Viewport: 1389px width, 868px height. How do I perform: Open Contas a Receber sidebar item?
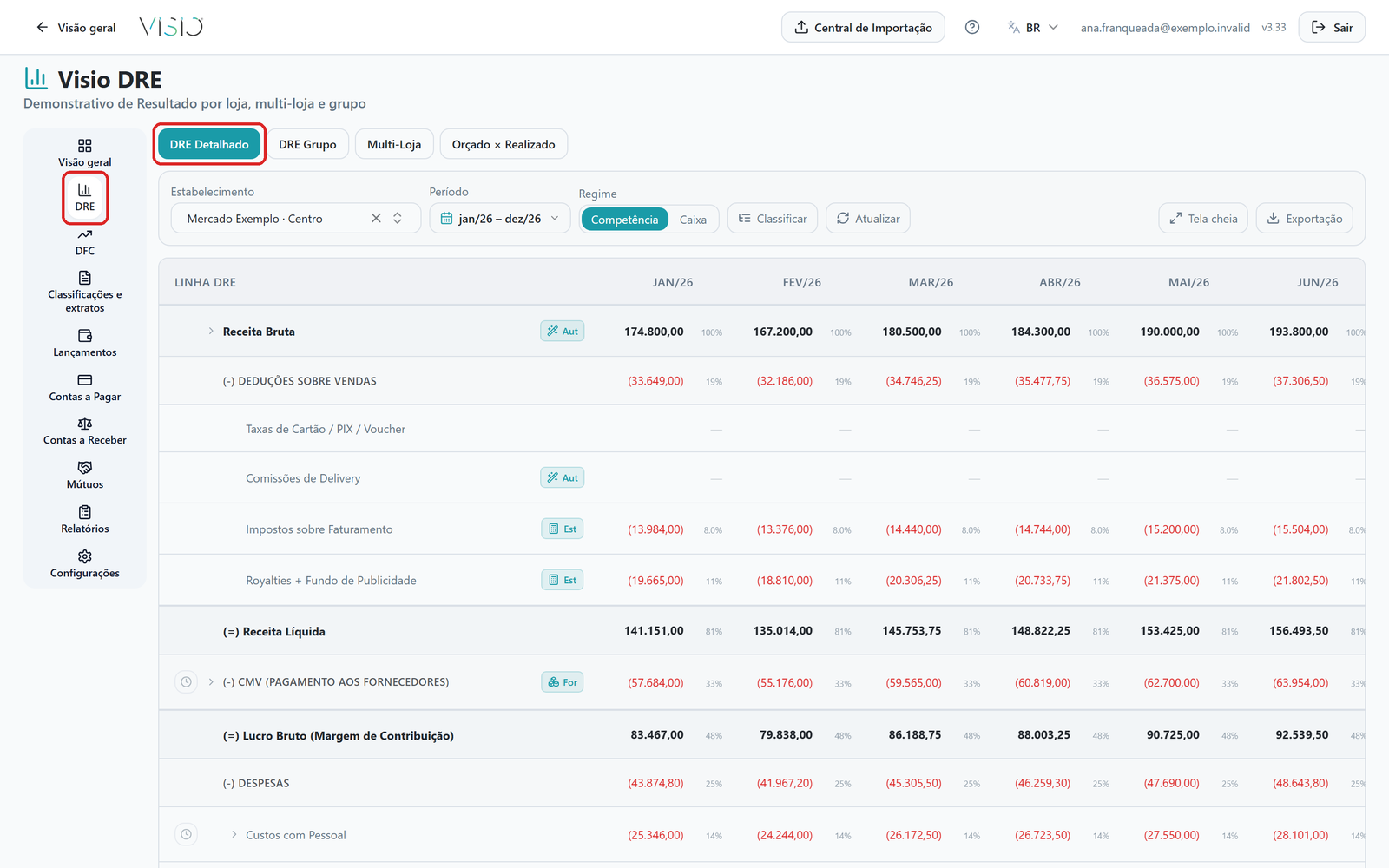coord(84,431)
